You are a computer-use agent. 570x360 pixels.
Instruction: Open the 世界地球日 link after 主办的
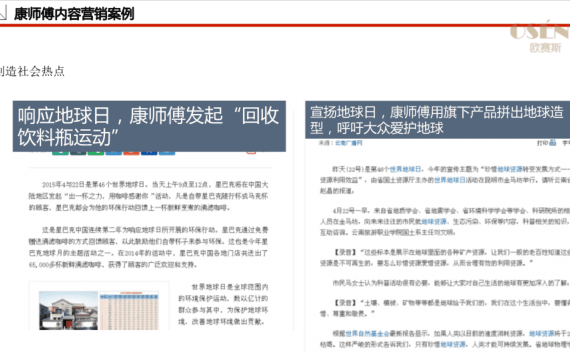450,180
